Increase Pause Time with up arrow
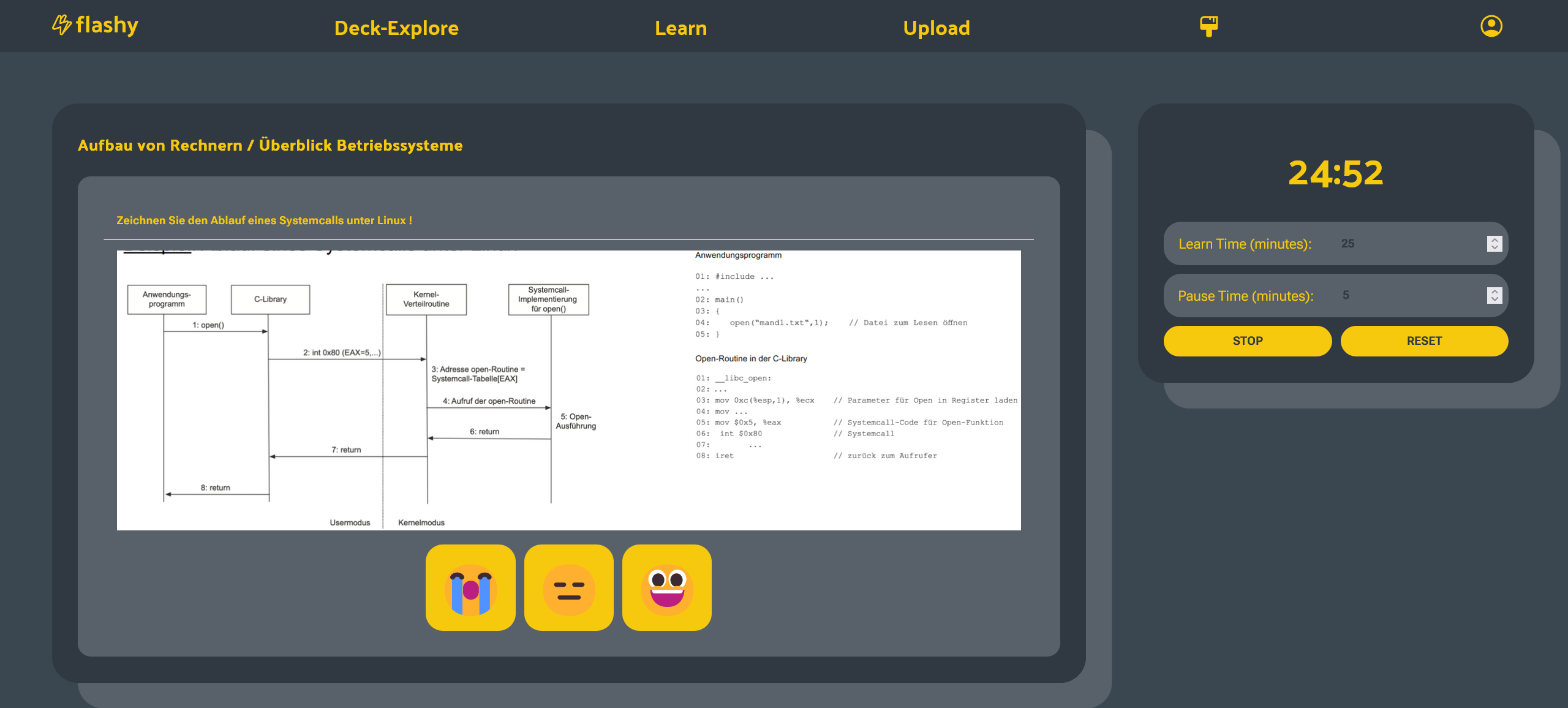 coord(1494,292)
